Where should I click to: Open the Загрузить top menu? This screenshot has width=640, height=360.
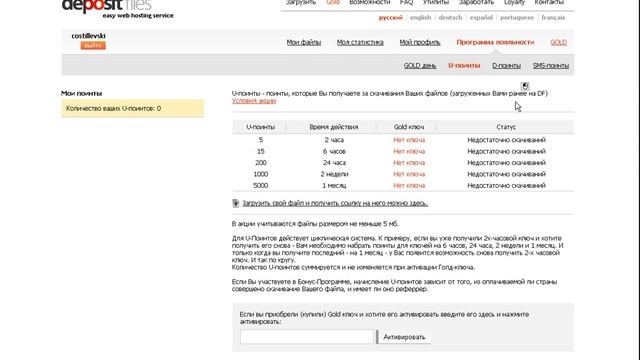301,2
